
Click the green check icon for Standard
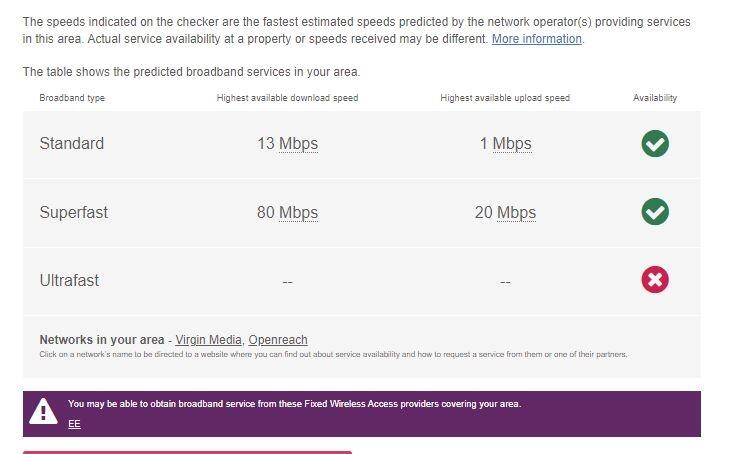tap(655, 144)
